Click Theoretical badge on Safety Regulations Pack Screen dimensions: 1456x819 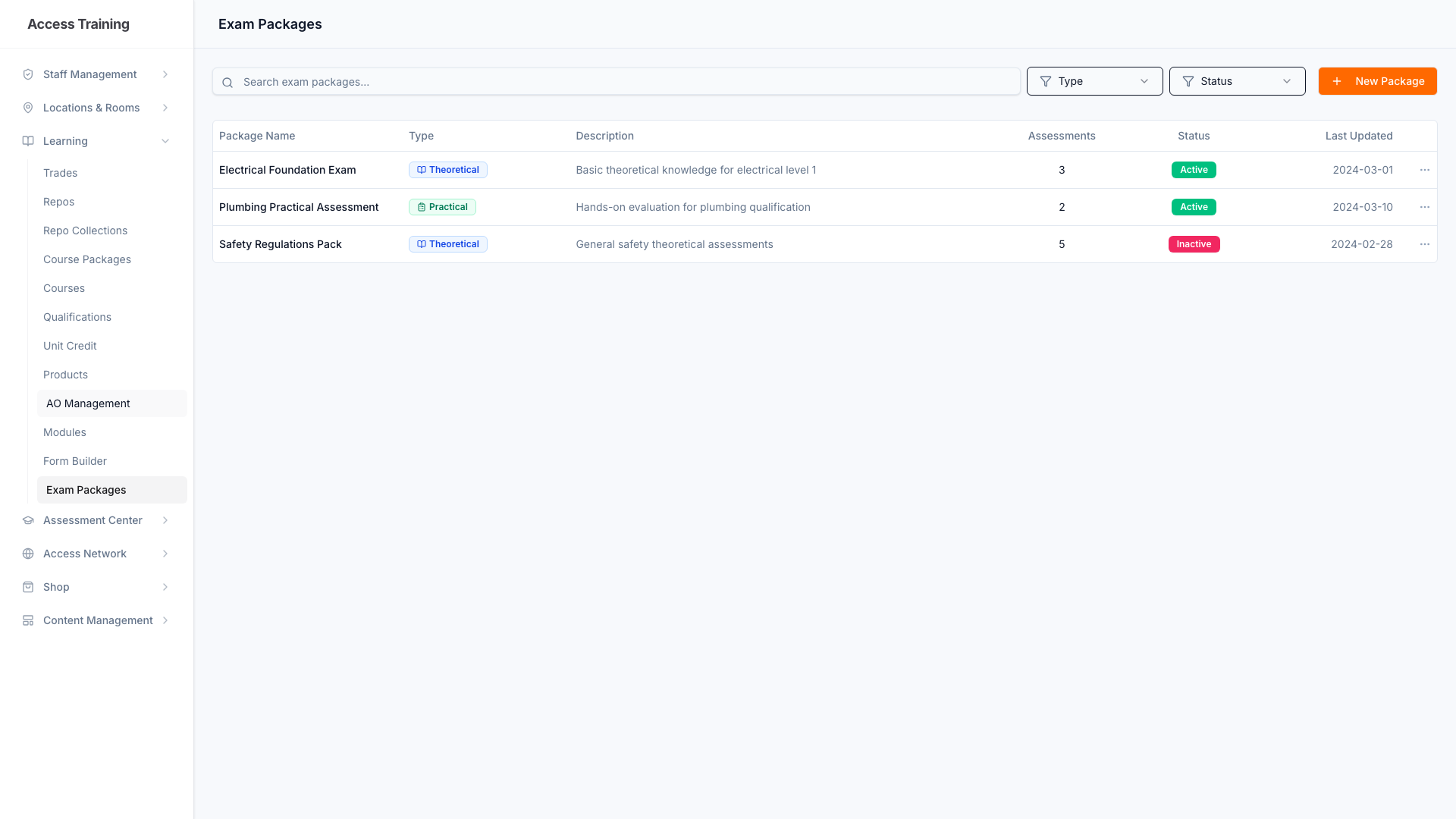tap(448, 244)
